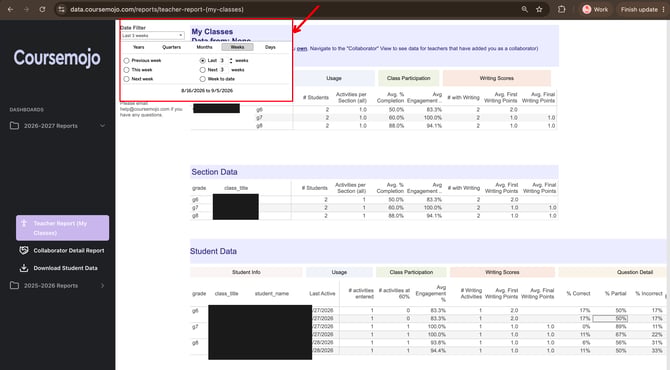This screenshot has height=370, width=670.
Task: Click the Last weeks number input field
Action: point(223,61)
